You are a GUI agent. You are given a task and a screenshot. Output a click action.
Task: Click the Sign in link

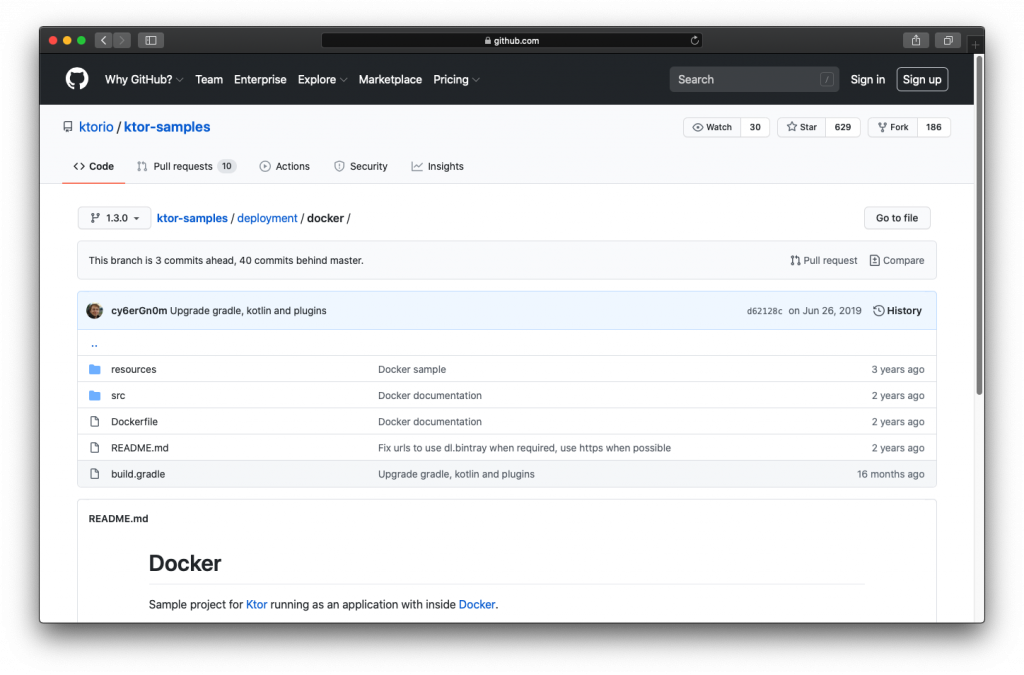867,80
